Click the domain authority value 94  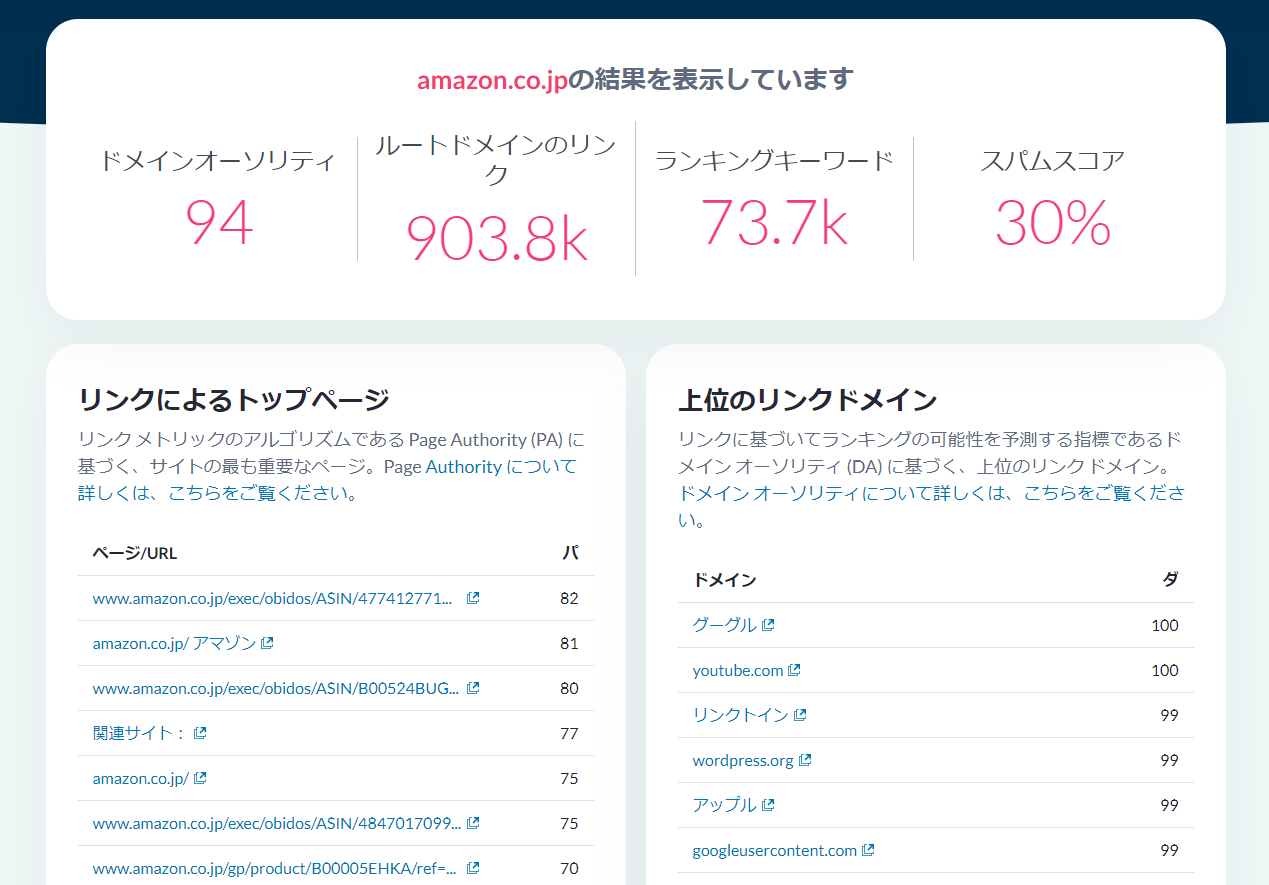219,222
